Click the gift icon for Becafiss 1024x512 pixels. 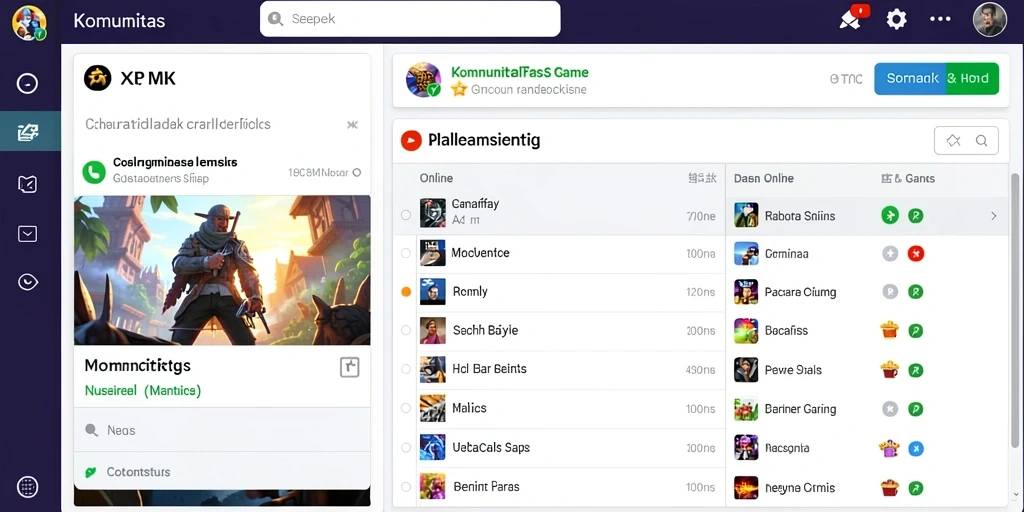(x=889, y=330)
